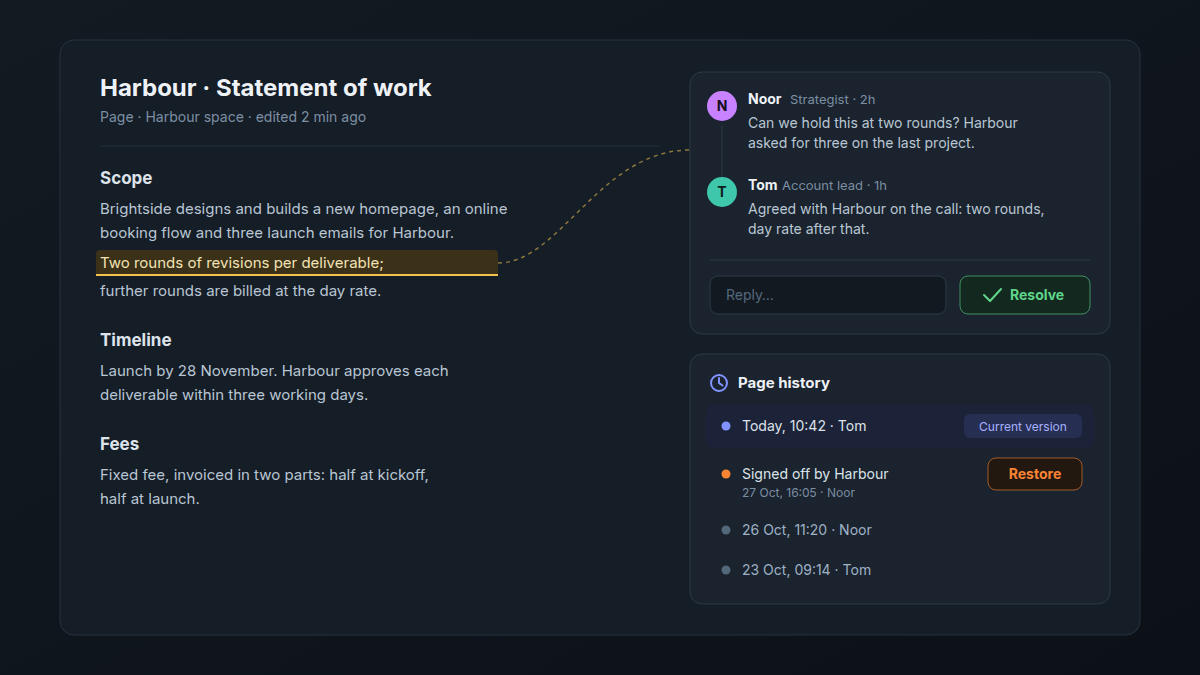Select the highlighted Two rounds of revisions text
The width and height of the screenshot is (1200, 675).
297,263
